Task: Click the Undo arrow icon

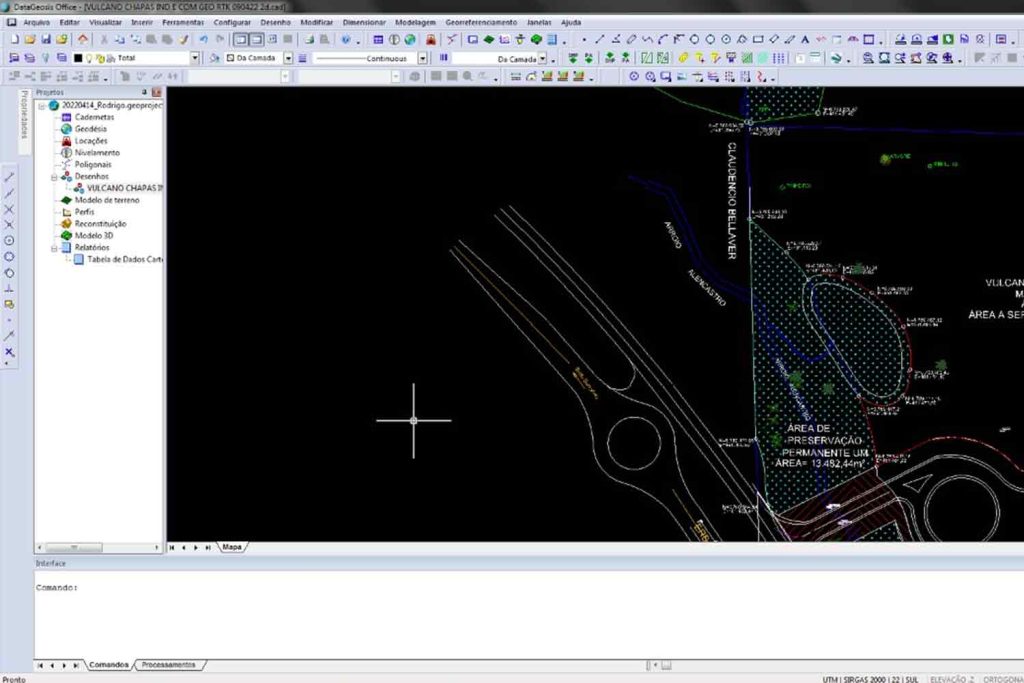Action: (203, 40)
